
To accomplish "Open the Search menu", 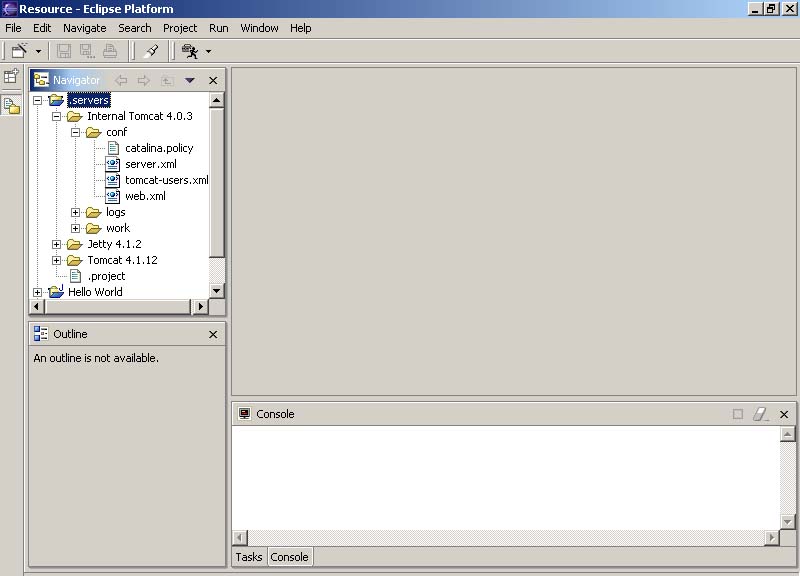I will click(135, 28).
